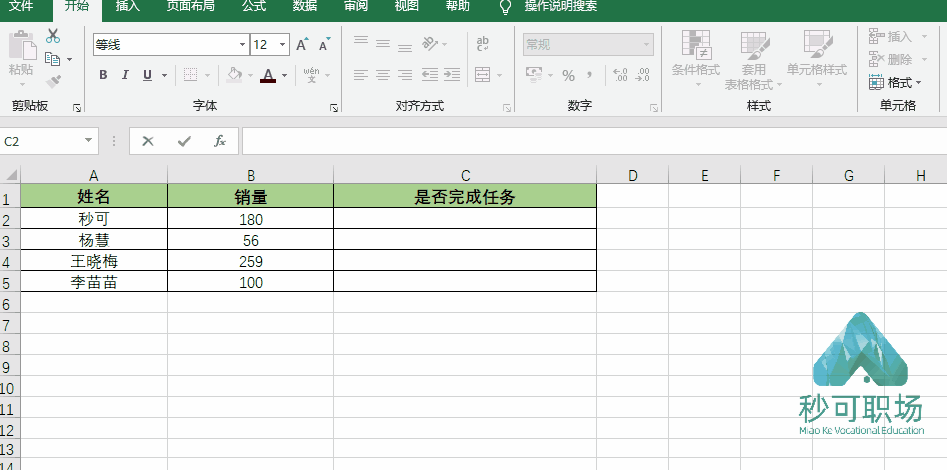The width and height of the screenshot is (947, 470).
Task: Decrease indent icon
Action: click(429, 75)
